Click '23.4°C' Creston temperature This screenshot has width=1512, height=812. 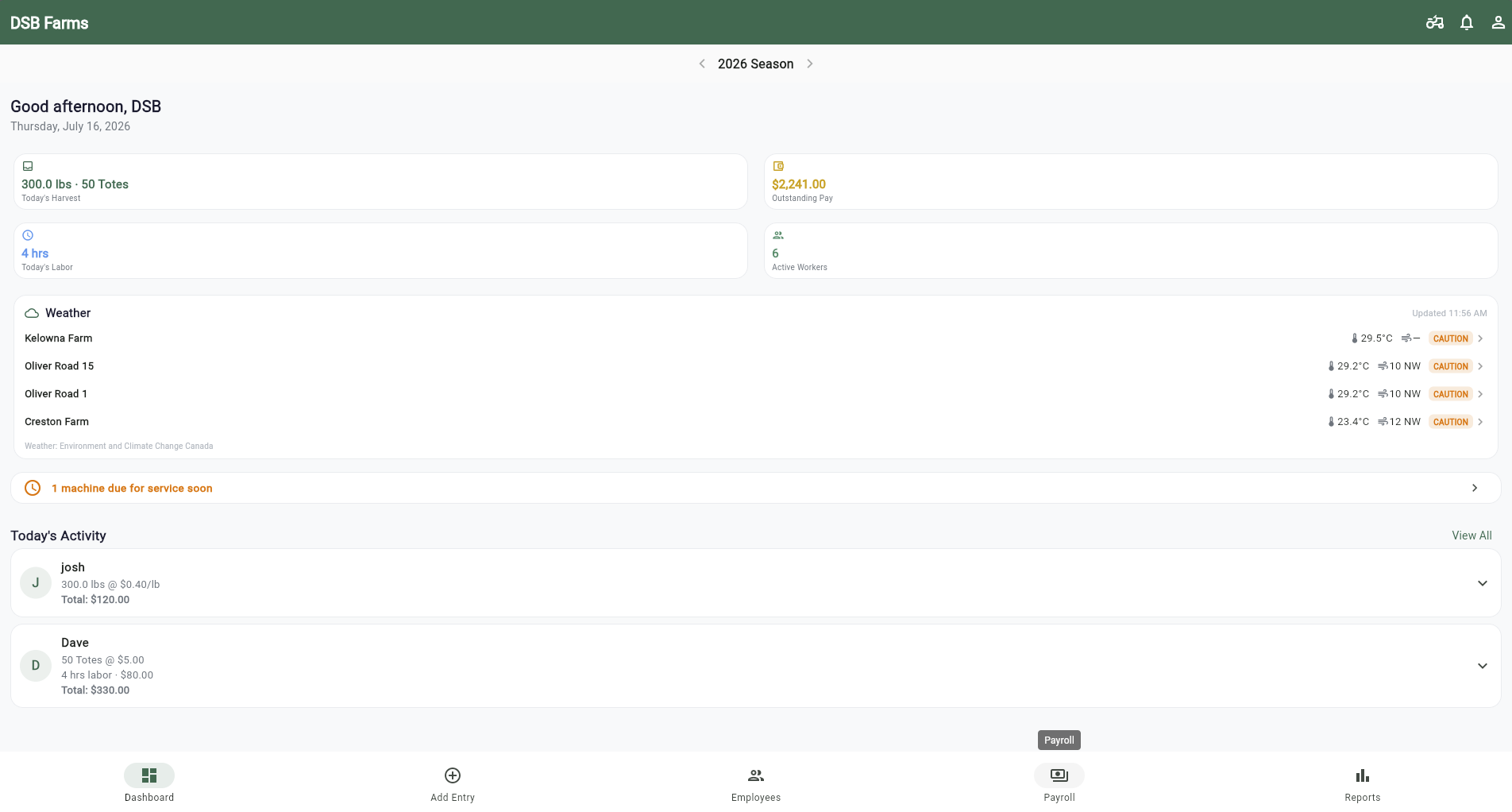click(1353, 422)
